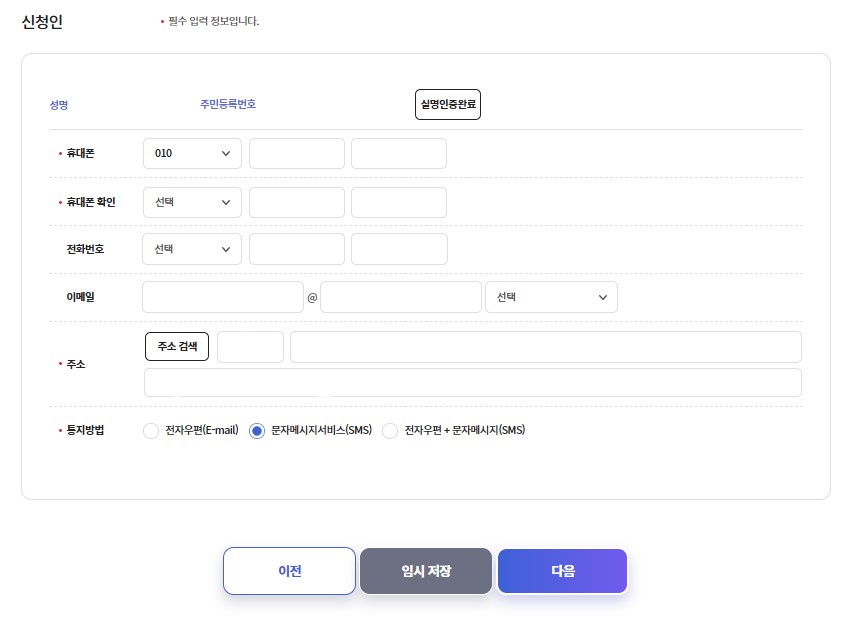Click the postal code field beside 주소 검색
The width and height of the screenshot is (865, 624).
click(x=250, y=347)
